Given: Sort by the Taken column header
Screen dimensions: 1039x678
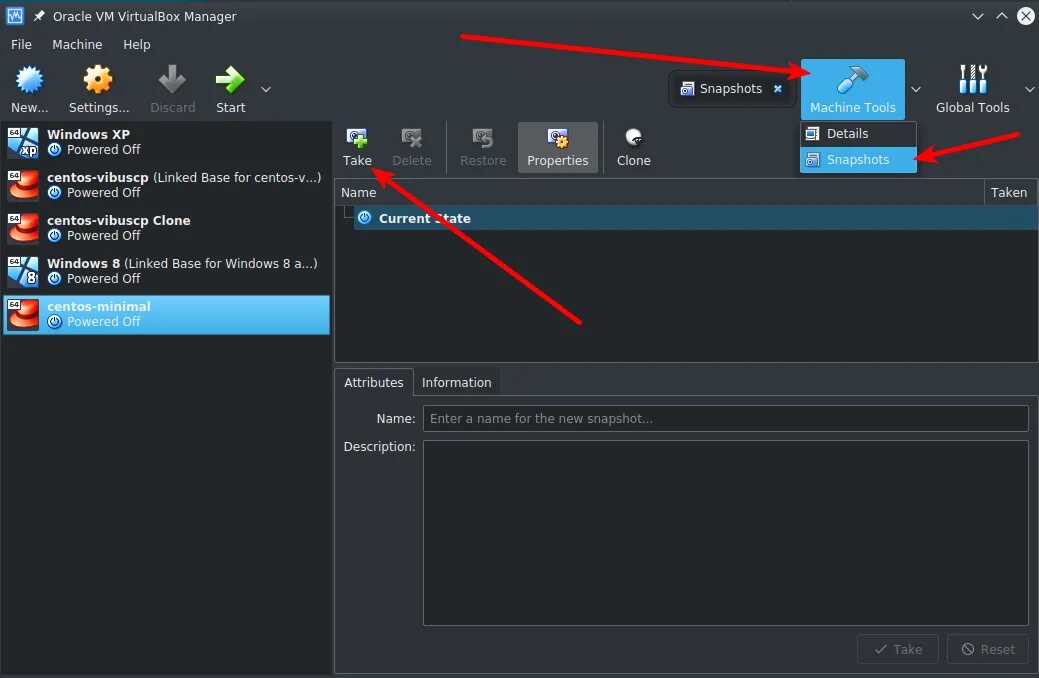Looking at the screenshot, I should click(x=1011, y=193).
